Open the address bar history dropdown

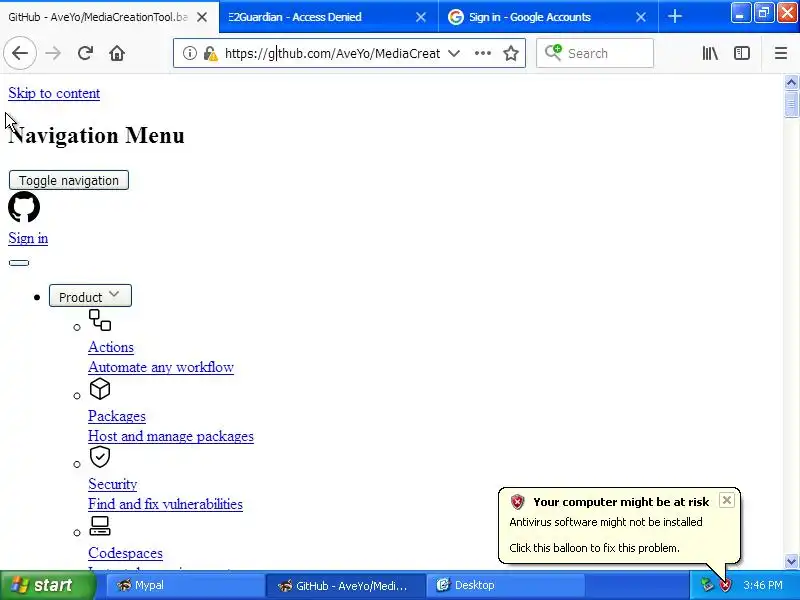(x=454, y=53)
